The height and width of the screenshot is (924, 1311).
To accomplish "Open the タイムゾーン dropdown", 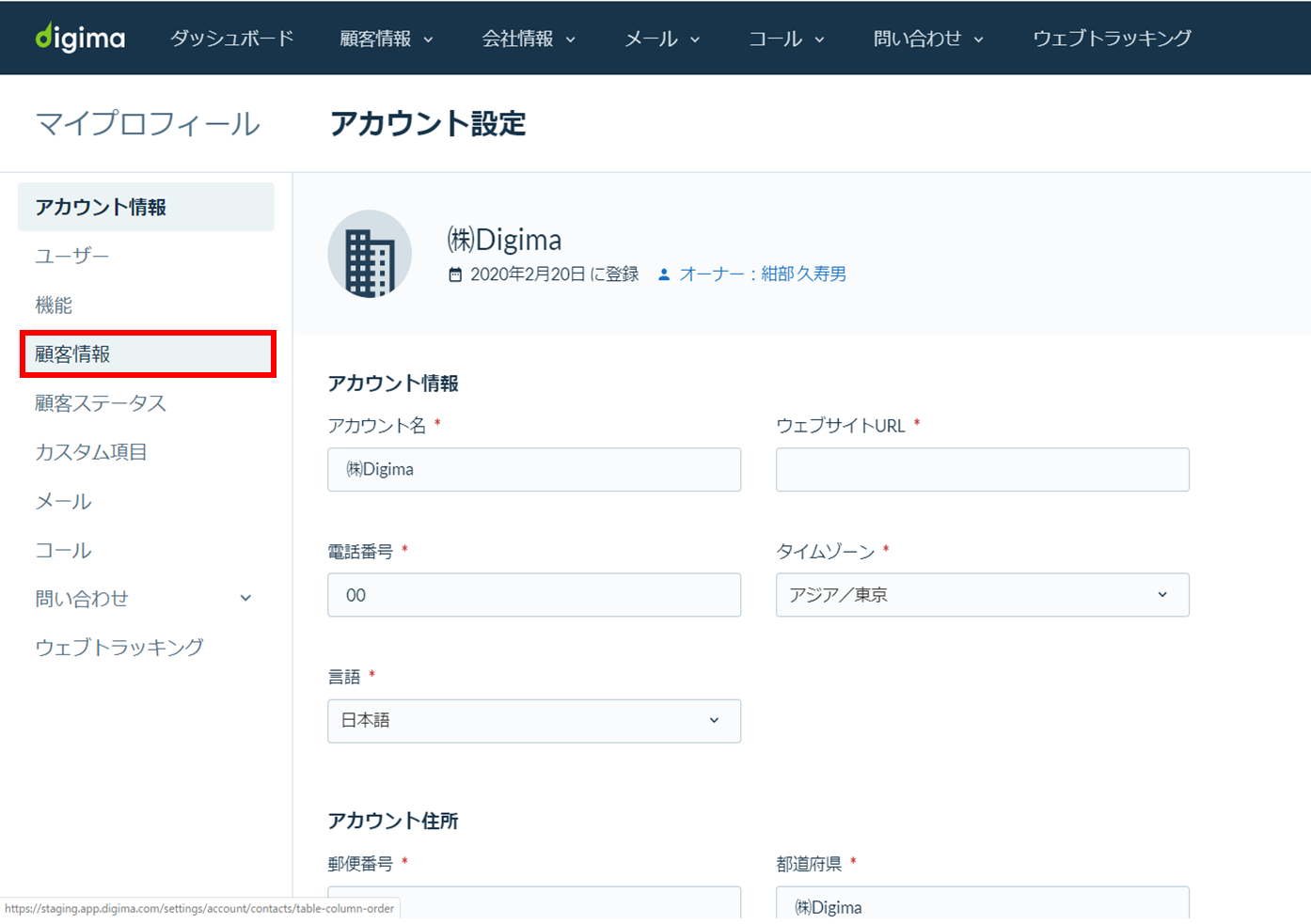I will (x=982, y=595).
